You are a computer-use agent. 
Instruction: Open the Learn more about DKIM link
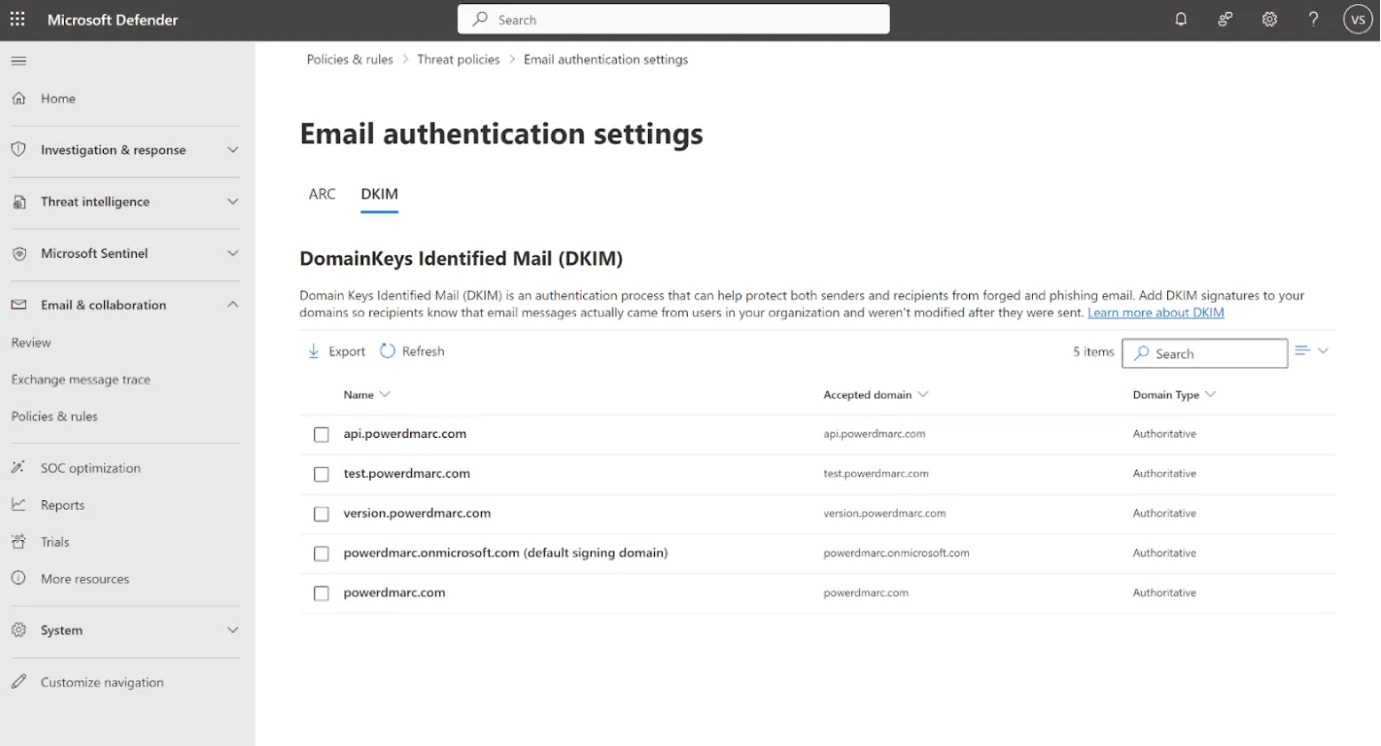coord(1155,313)
